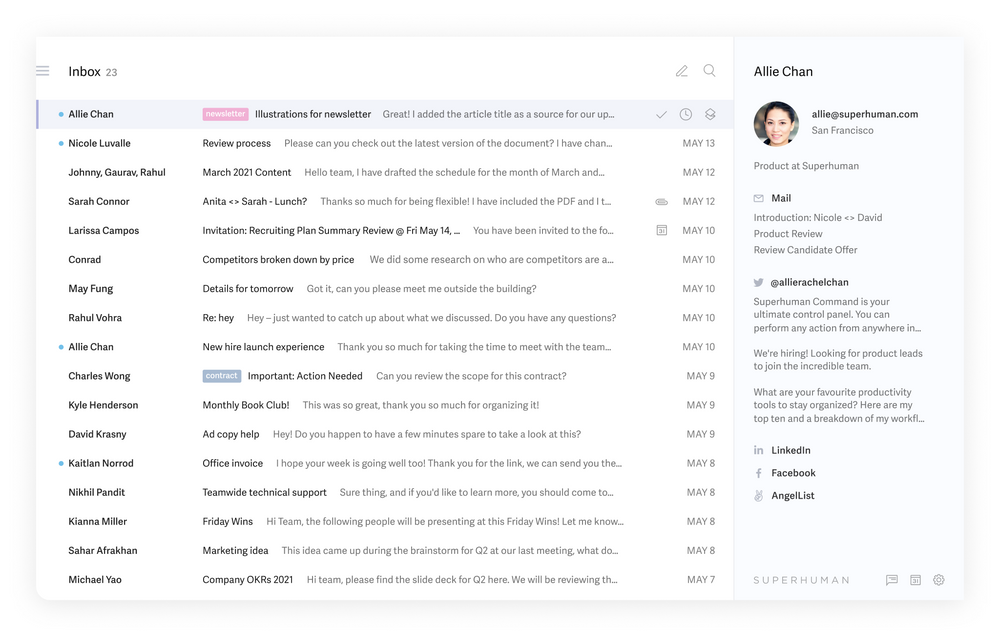Click the Twitter bird icon next to @allierachelchan
The image size is (1000, 638).
tap(759, 282)
